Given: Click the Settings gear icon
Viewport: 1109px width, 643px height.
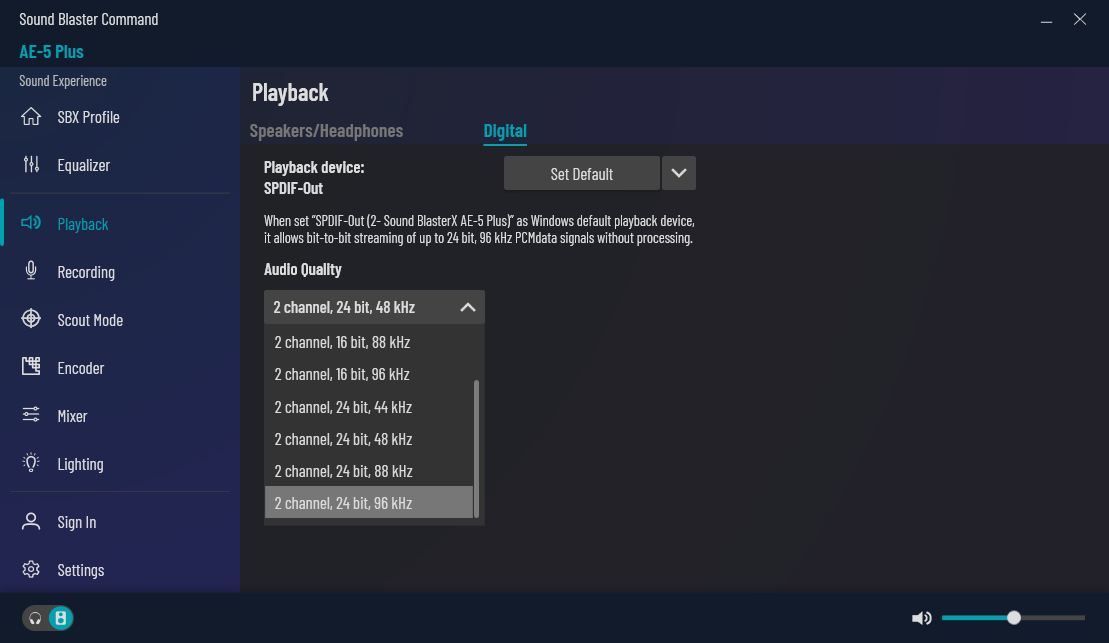Looking at the screenshot, I should pyautogui.click(x=31, y=569).
